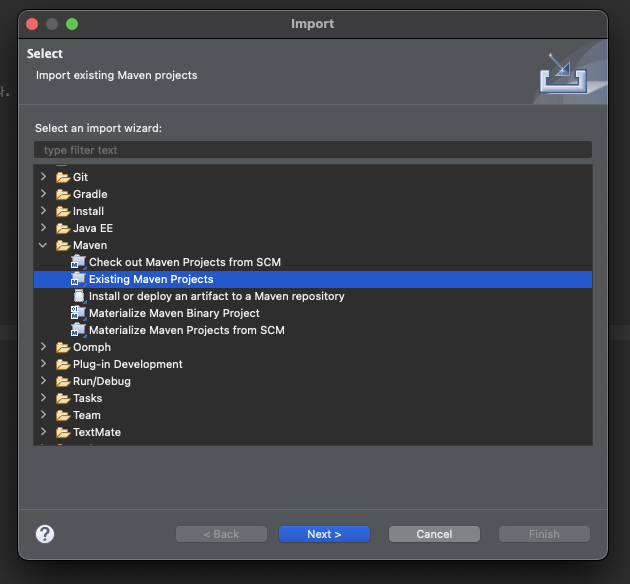Select Materialize Maven Projects from SCM
The height and width of the screenshot is (584, 630).
[x=187, y=330]
